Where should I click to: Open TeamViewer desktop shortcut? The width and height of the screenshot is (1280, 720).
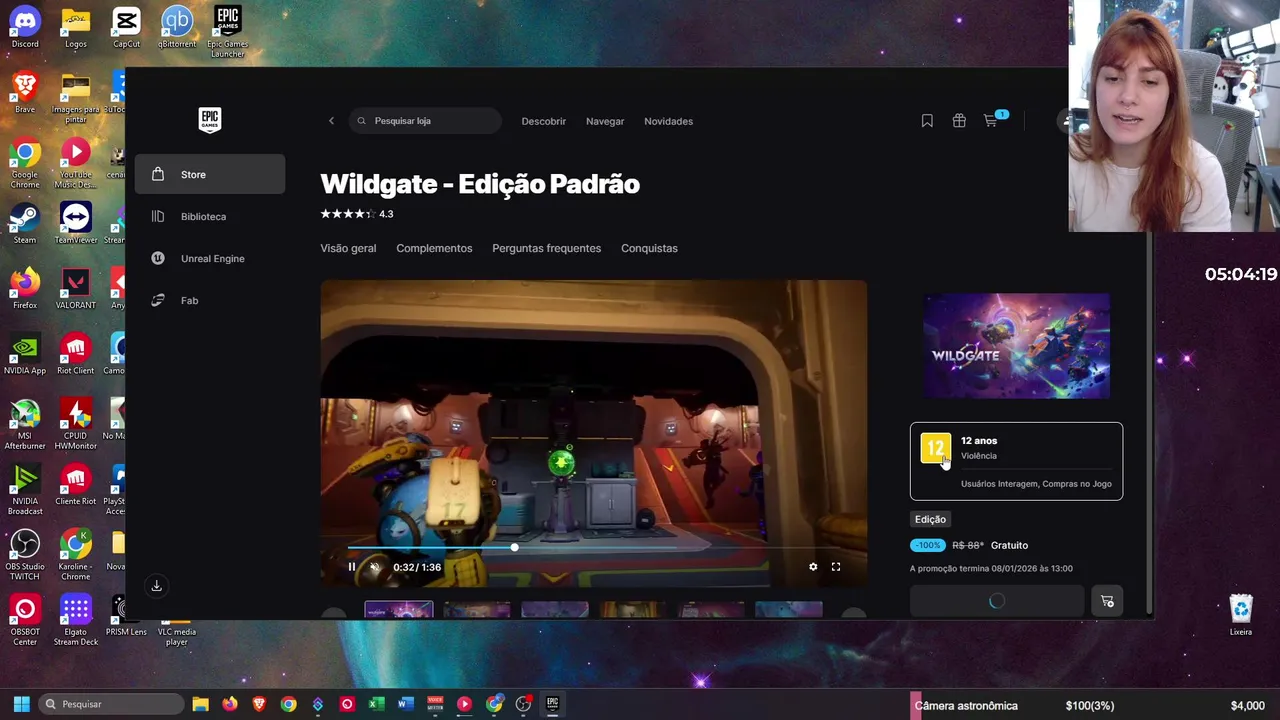coord(76,223)
